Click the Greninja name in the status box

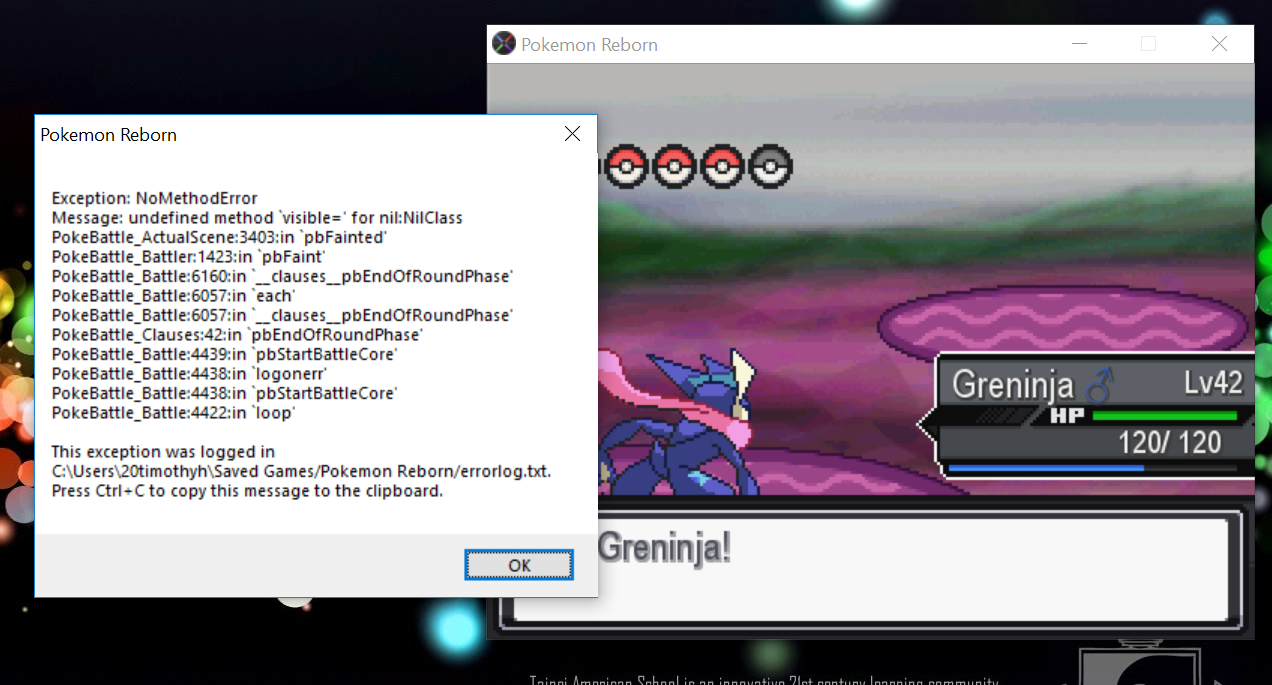1012,385
